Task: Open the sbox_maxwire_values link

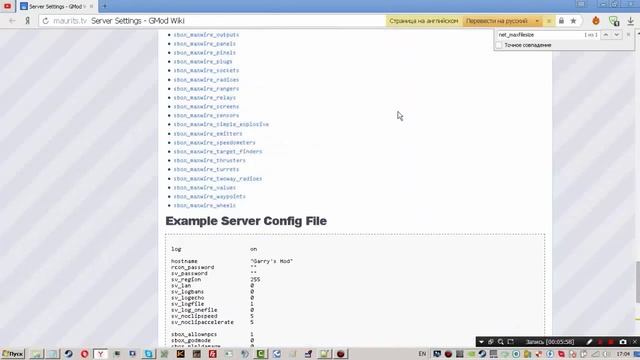Action: coord(204,187)
